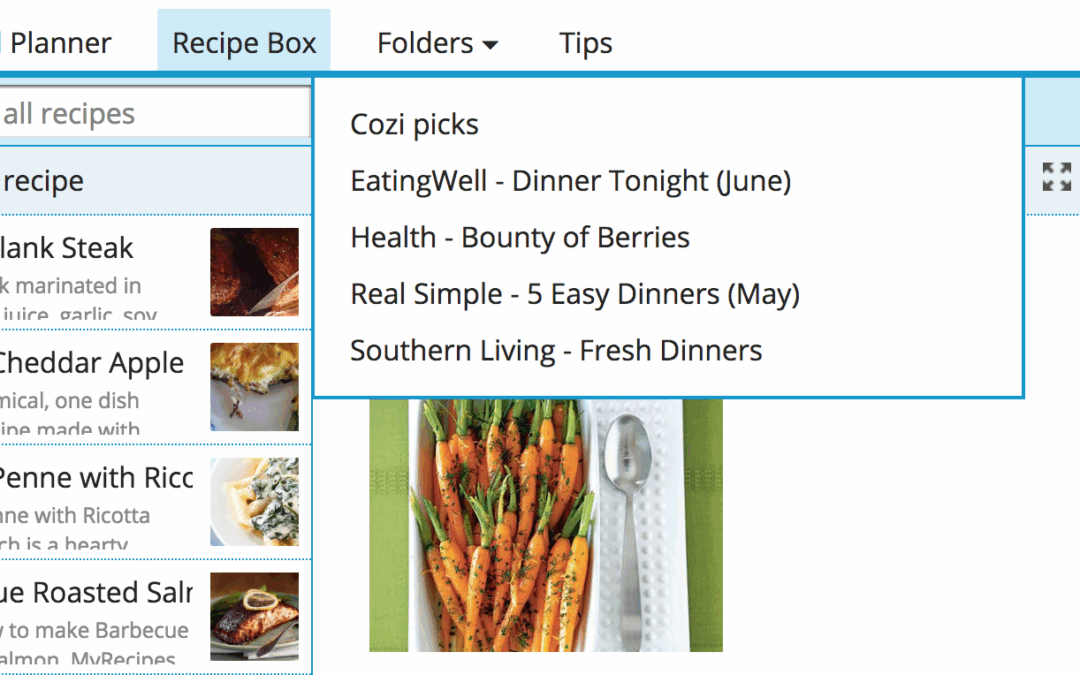Open the Cheddar Apple recipe thumbnail
The image size is (1080, 675).
click(x=255, y=387)
